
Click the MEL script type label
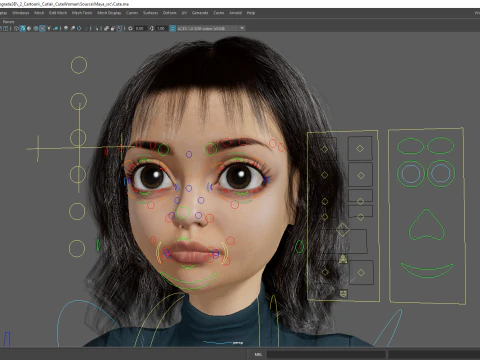[x=258, y=354]
